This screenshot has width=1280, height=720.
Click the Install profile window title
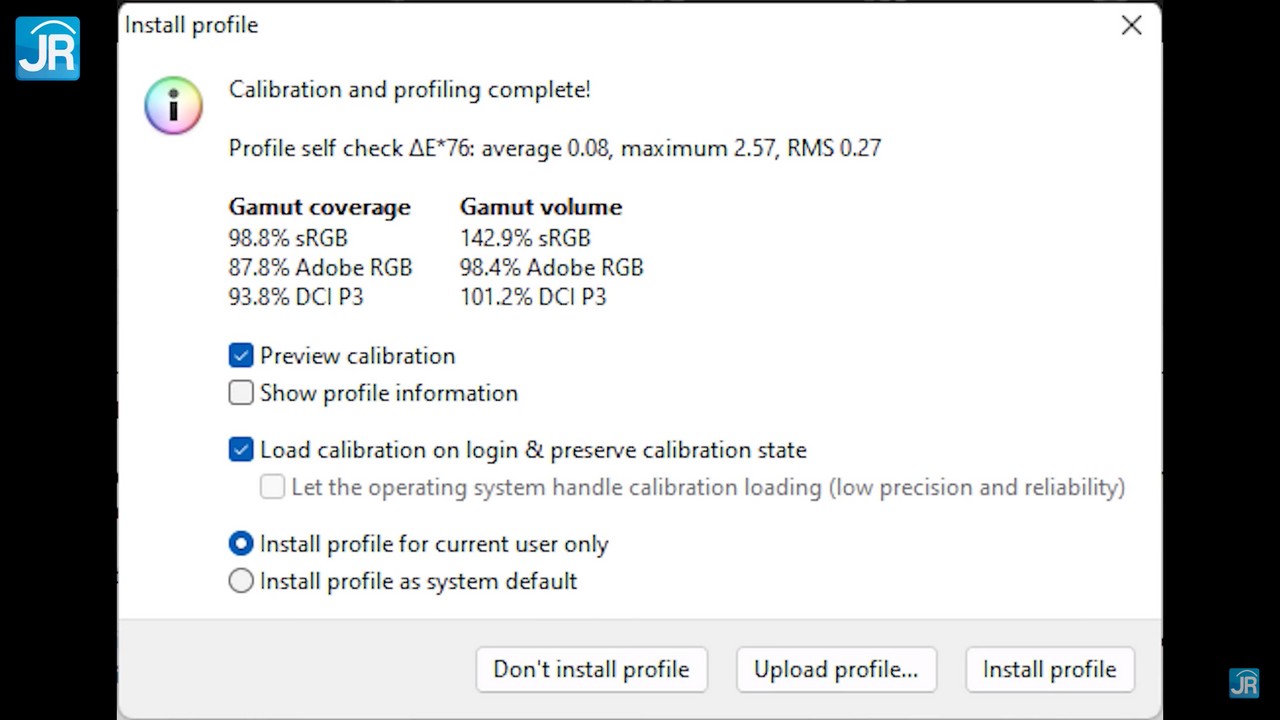(x=191, y=25)
